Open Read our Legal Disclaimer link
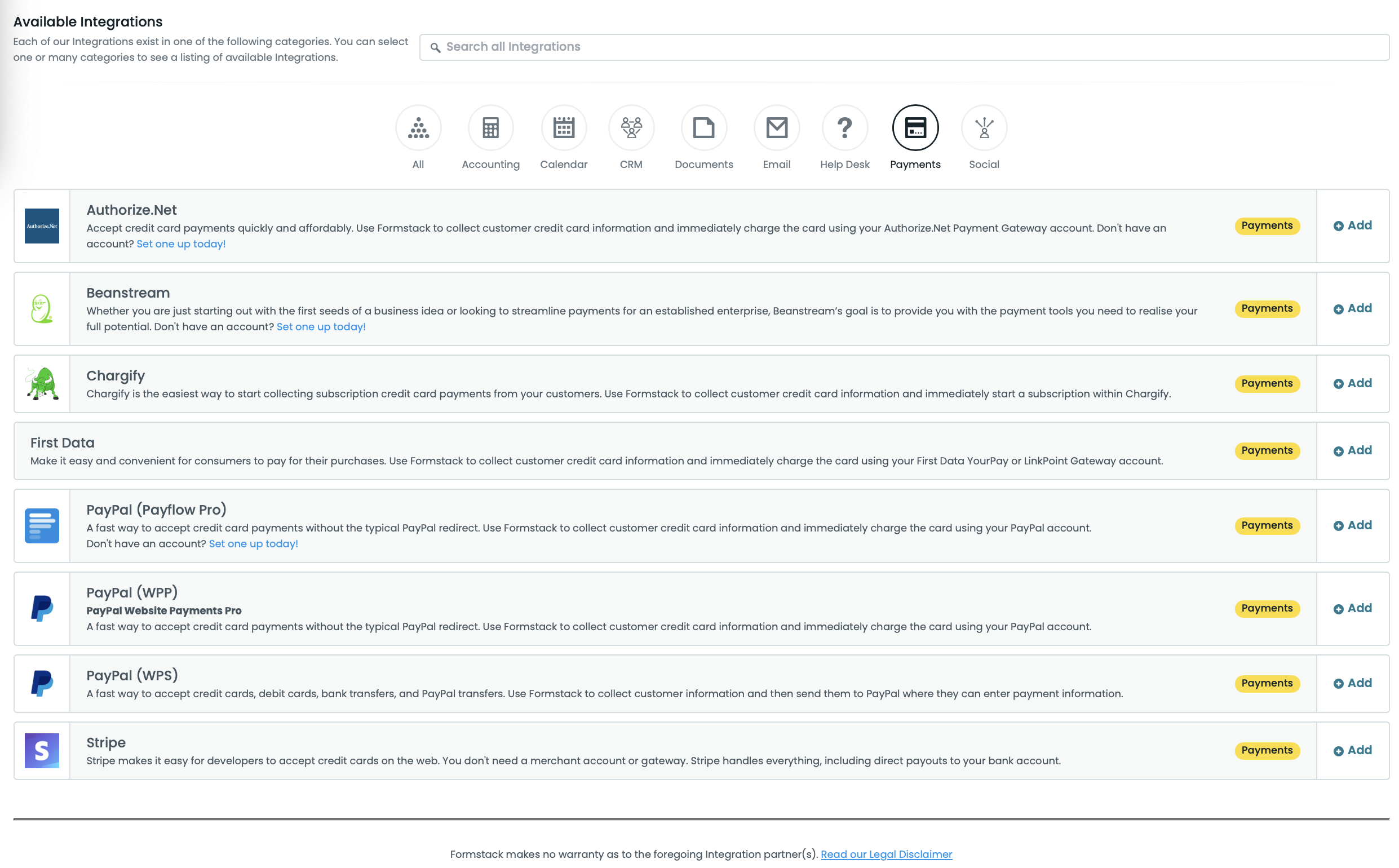This screenshot has height=868, width=1399. coord(886,854)
